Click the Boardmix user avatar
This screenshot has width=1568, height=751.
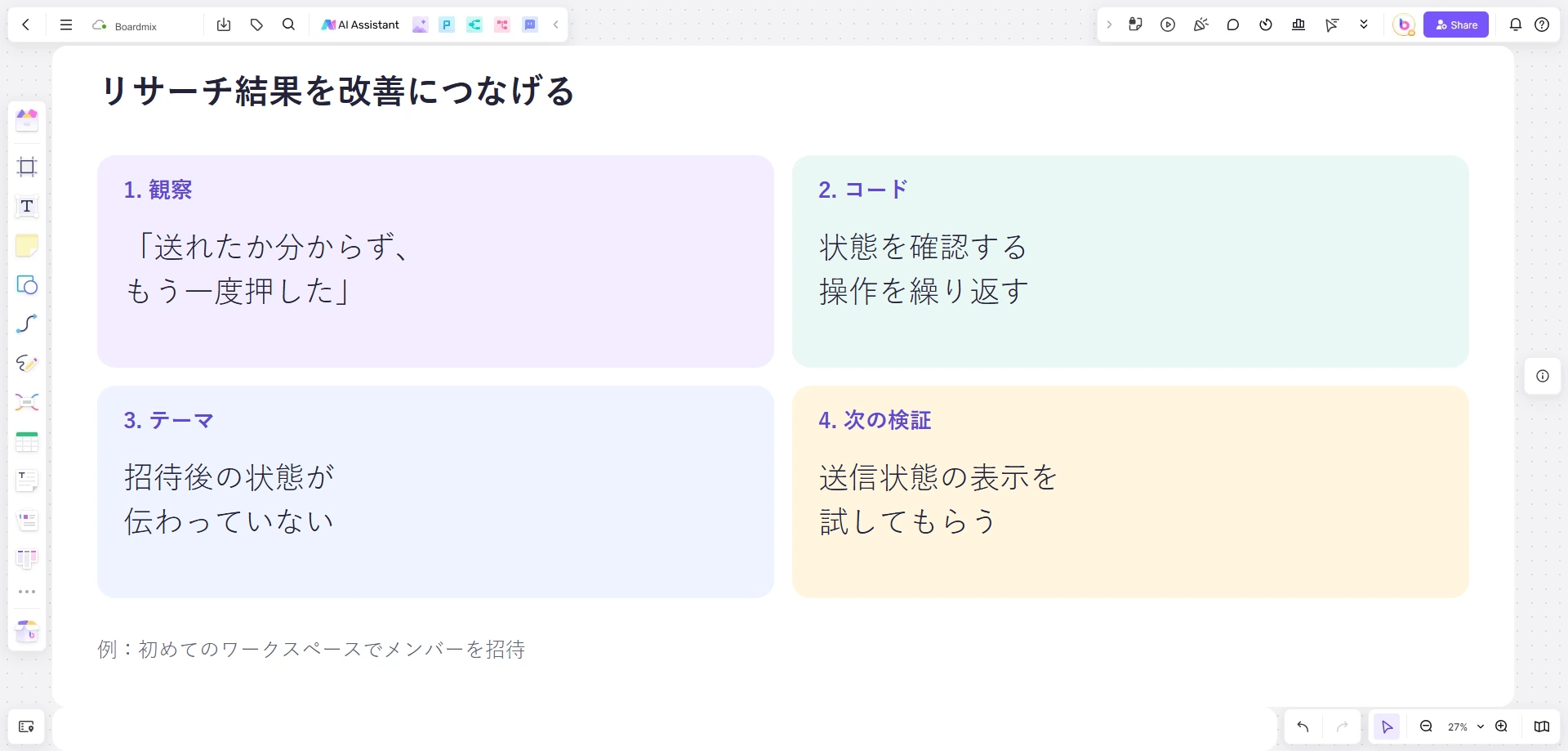[1404, 25]
